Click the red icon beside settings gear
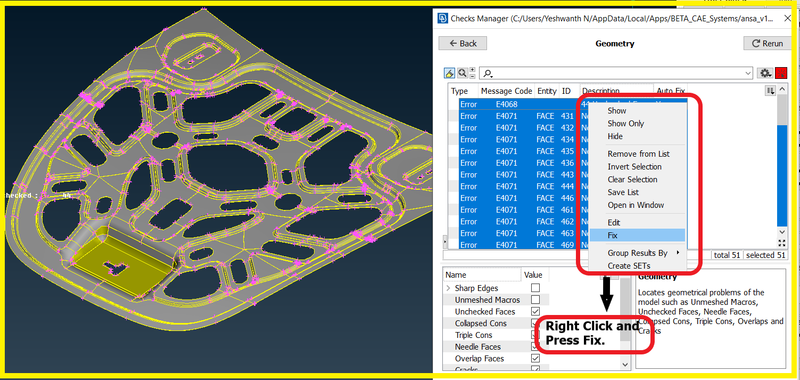The width and height of the screenshot is (800, 380). click(x=781, y=73)
